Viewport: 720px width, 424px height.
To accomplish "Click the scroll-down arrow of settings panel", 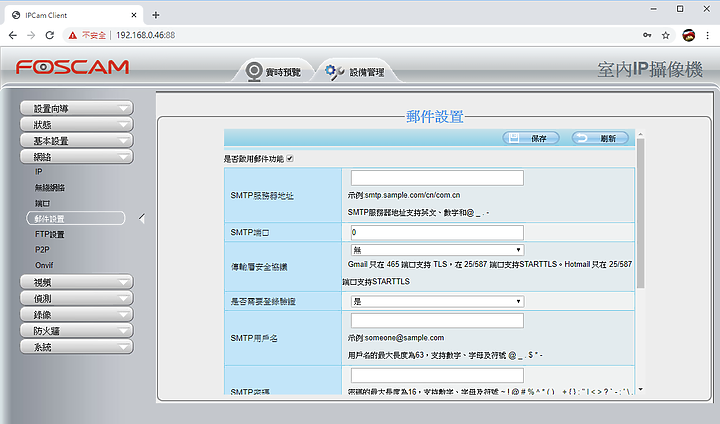I will point(641,390).
